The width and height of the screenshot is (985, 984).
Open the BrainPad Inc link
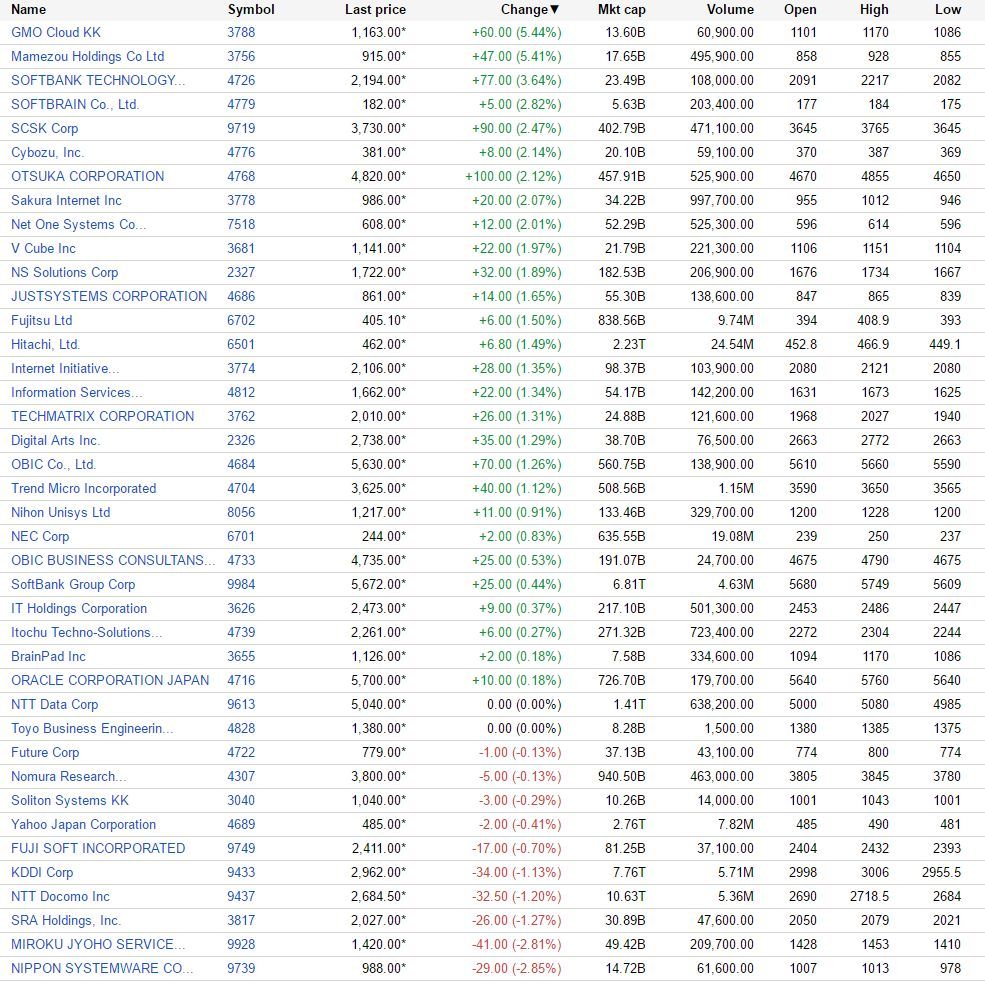point(48,657)
